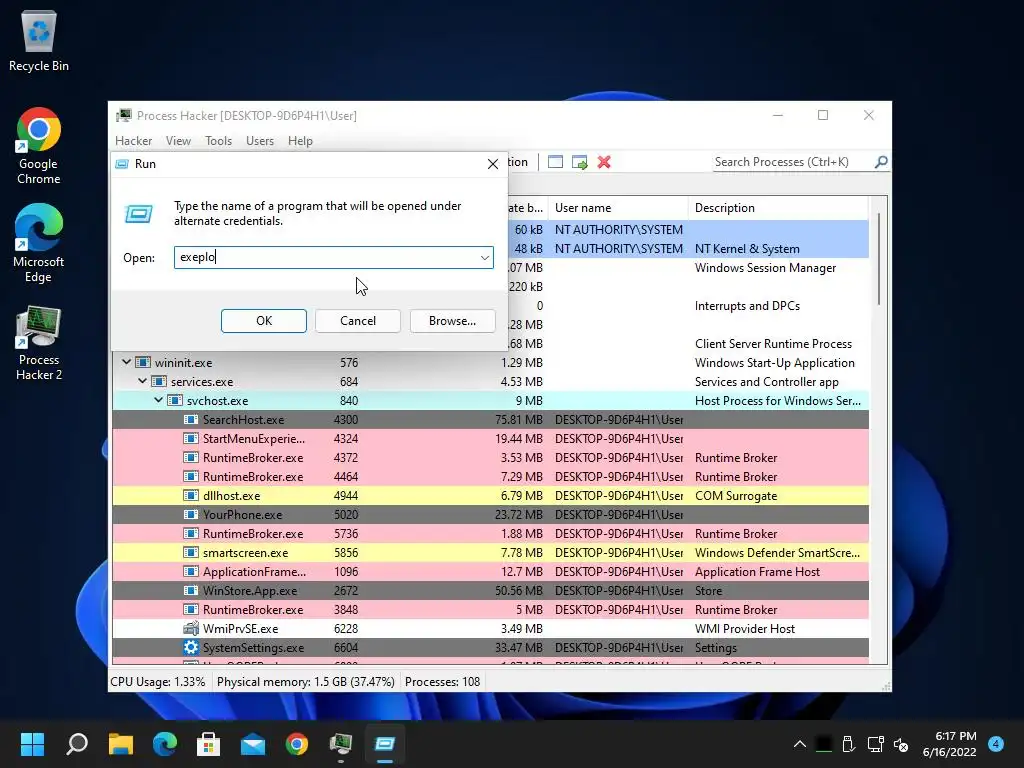Select RuntimeBroker.exe with PID 3848

[490, 609]
